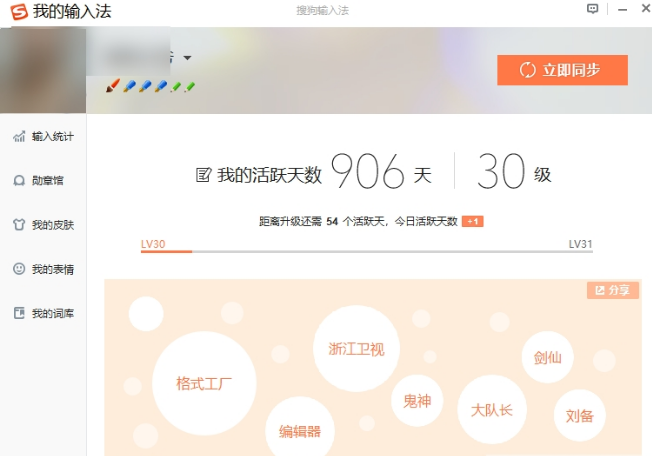652x456 pixels.
Task: Open the 我的词库 tab
Action: click(x=43, y=313)
